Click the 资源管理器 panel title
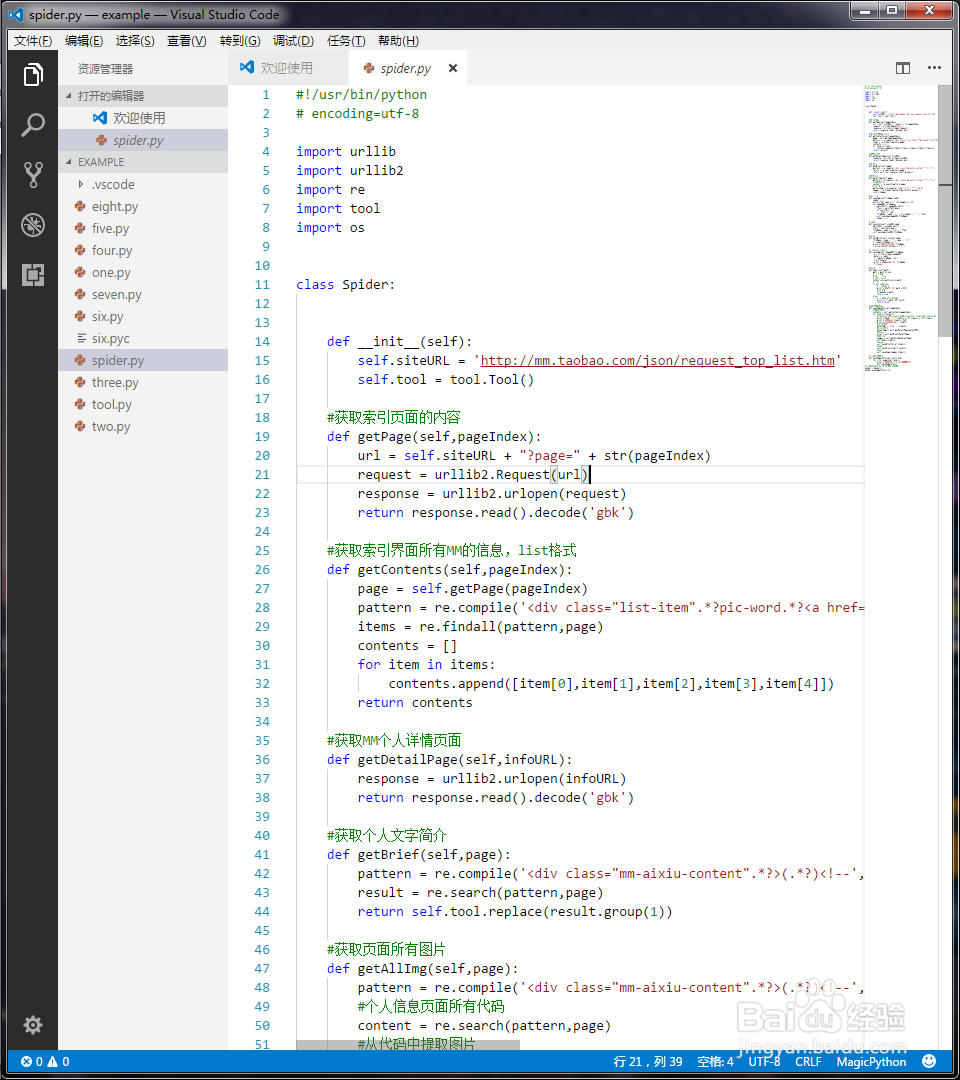Viewport: 960px width, 1080px height. (105, 69)
